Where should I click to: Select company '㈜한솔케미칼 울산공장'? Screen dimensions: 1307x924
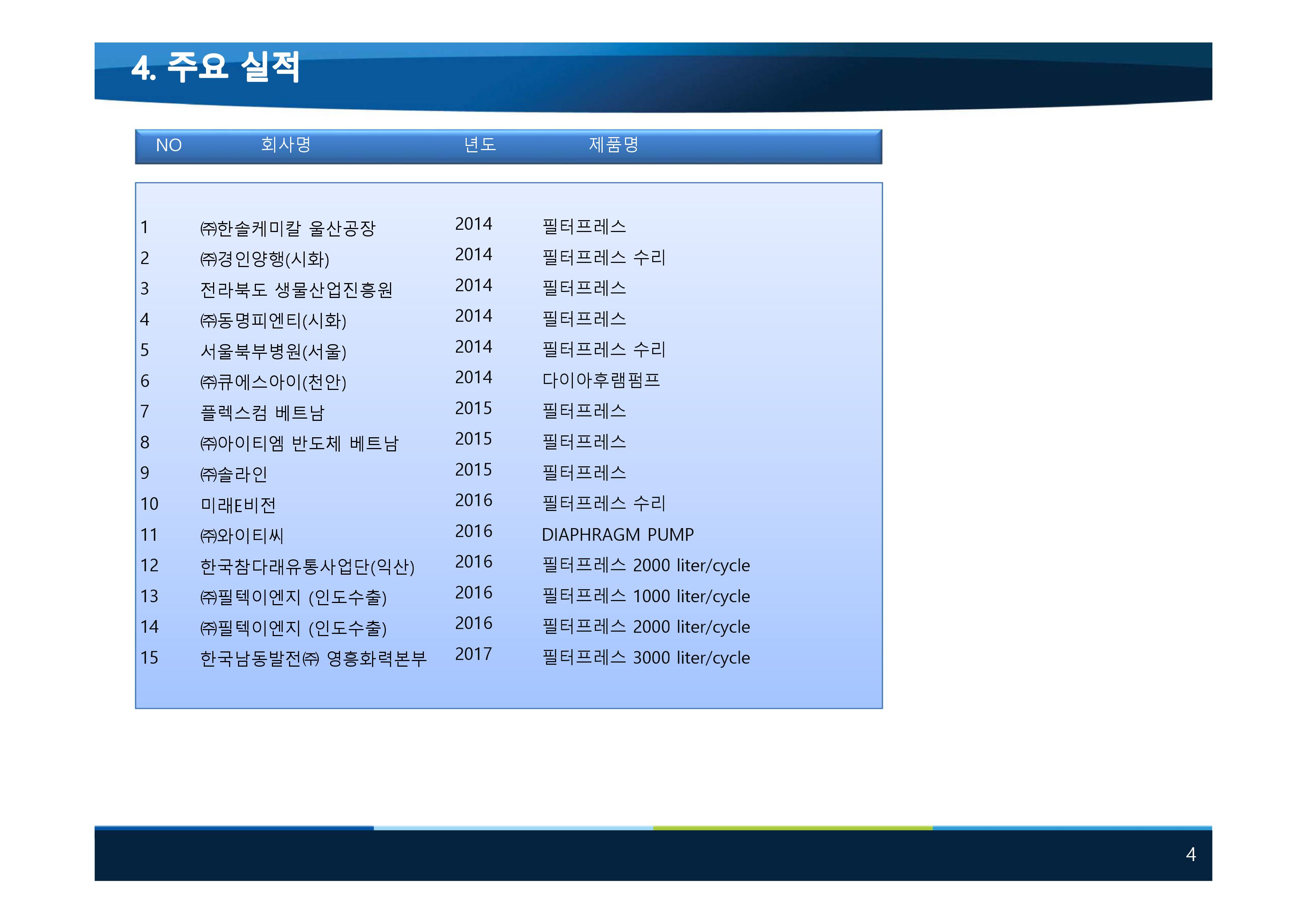coord(288,228)
